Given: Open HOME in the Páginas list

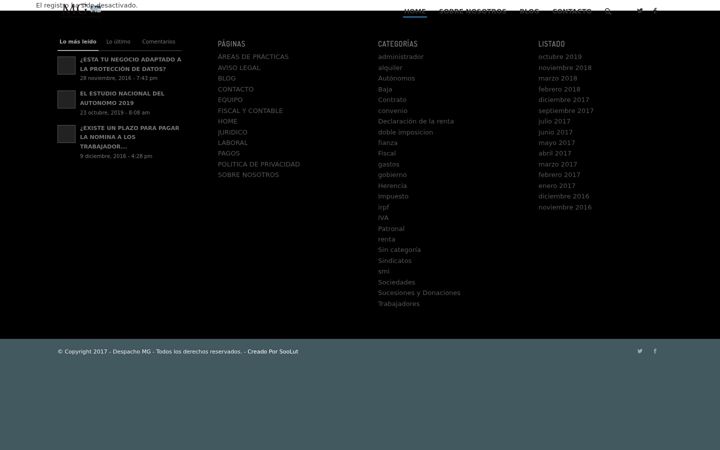Looking at the screenshot, I should (x=227, y=122).
